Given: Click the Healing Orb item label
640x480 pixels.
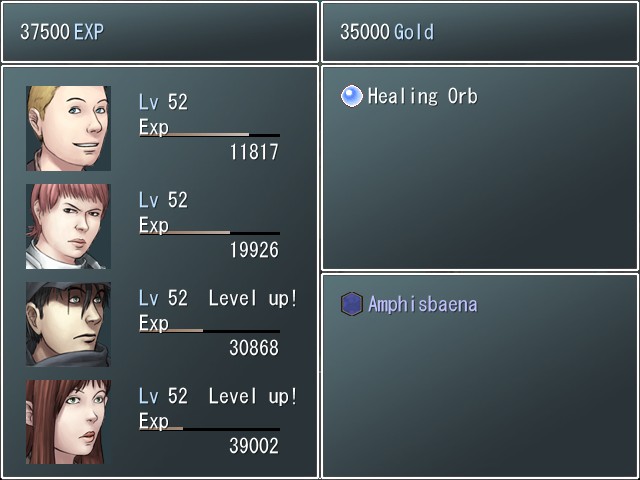Looking at the screenshot, I should (422, 96).
